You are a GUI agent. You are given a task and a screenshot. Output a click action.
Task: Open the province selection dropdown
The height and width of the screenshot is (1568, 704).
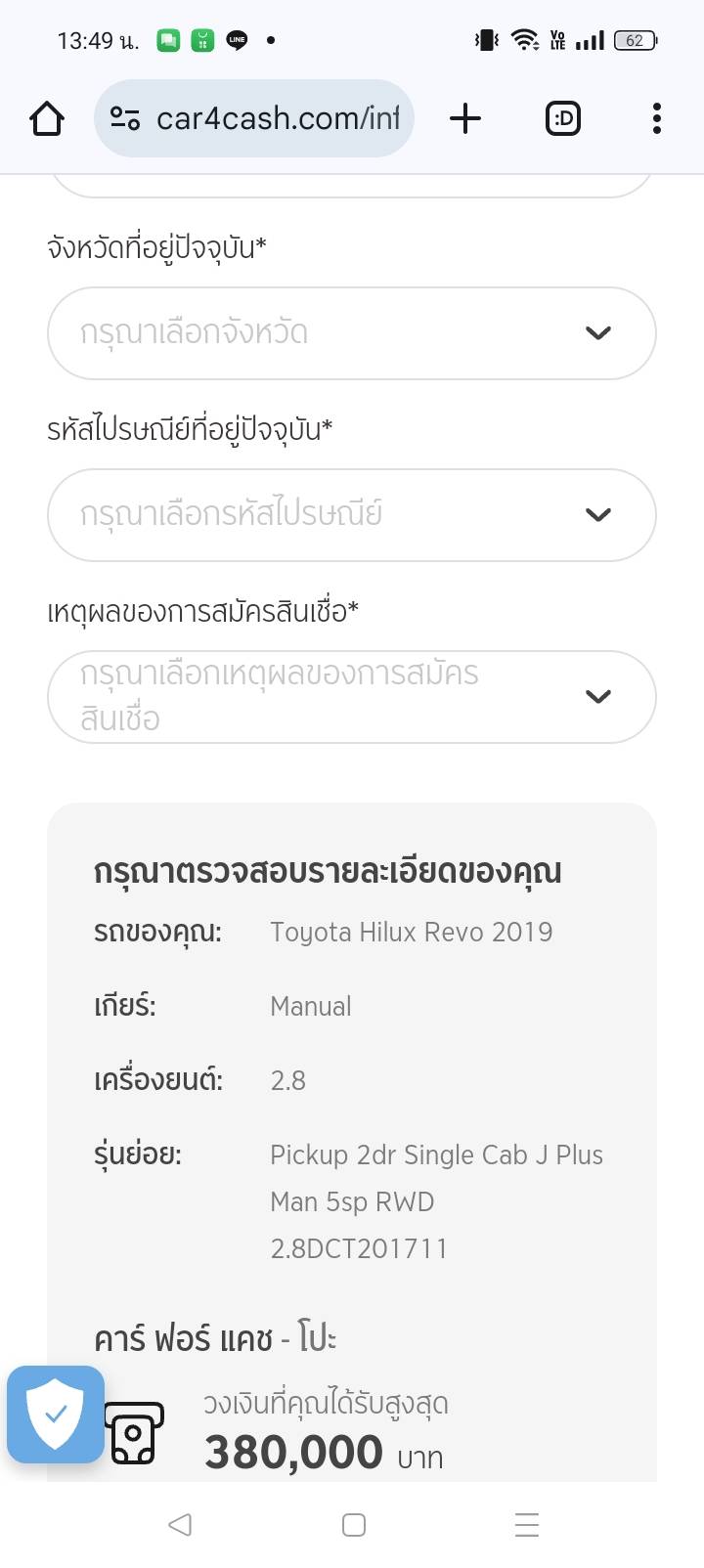coord(323,333)
